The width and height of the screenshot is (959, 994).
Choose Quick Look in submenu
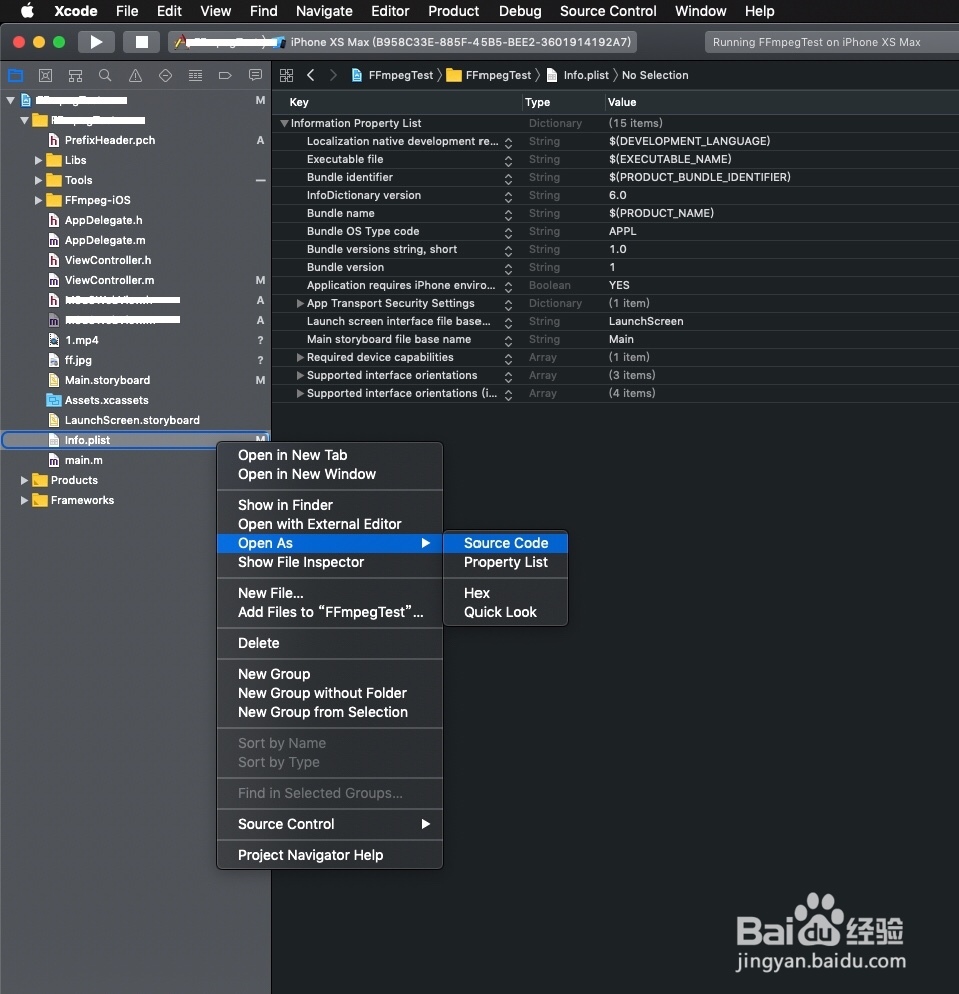tap(505, 612)
